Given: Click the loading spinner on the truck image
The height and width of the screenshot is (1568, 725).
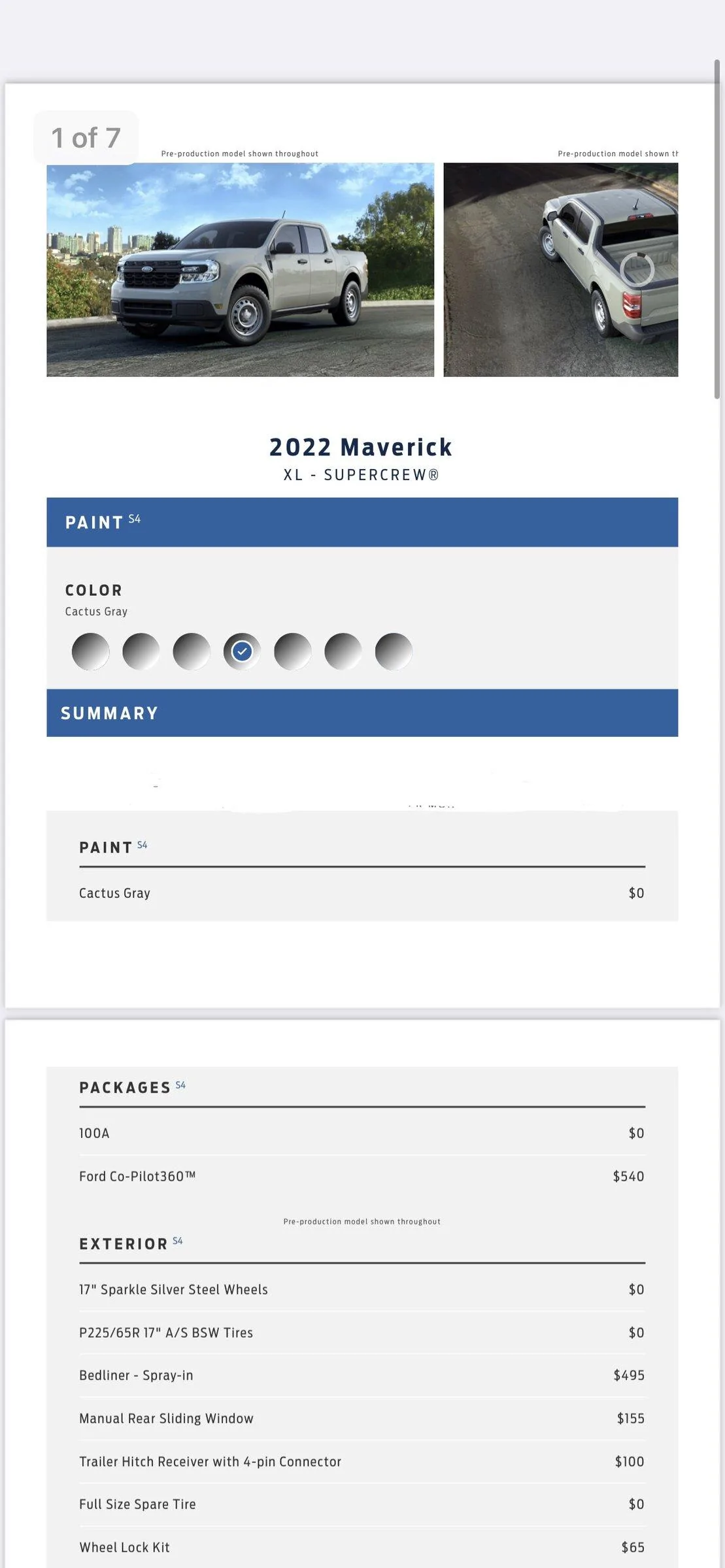Looking at the screenshot, I should tap(637, 269).
